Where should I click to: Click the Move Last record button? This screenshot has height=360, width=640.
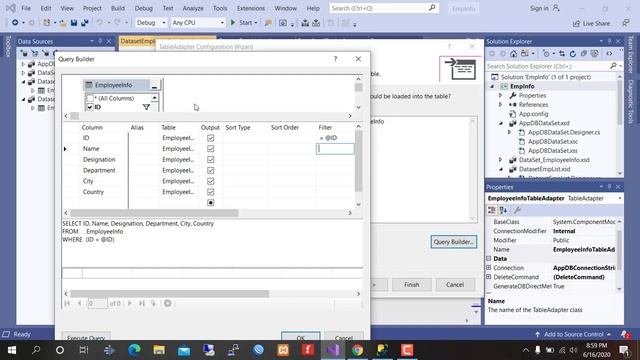point(142,303)
